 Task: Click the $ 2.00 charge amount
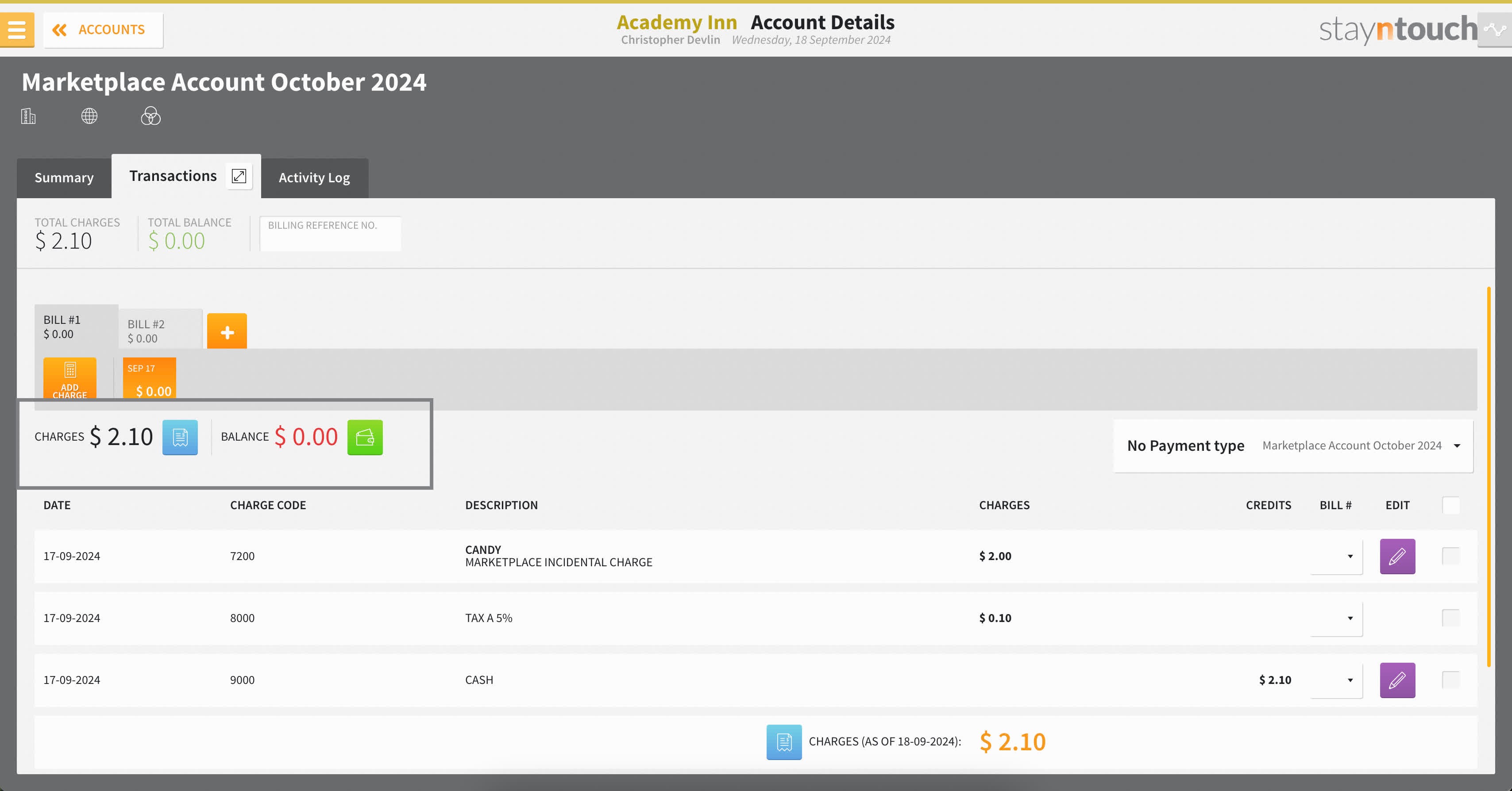point(995,556)
